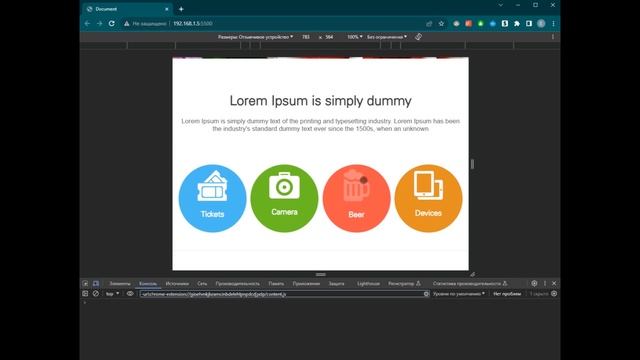Open the Memory tab in DevTools
This screenshot has height=360, width=640.
pyautogui.click(x=276, y=283)
